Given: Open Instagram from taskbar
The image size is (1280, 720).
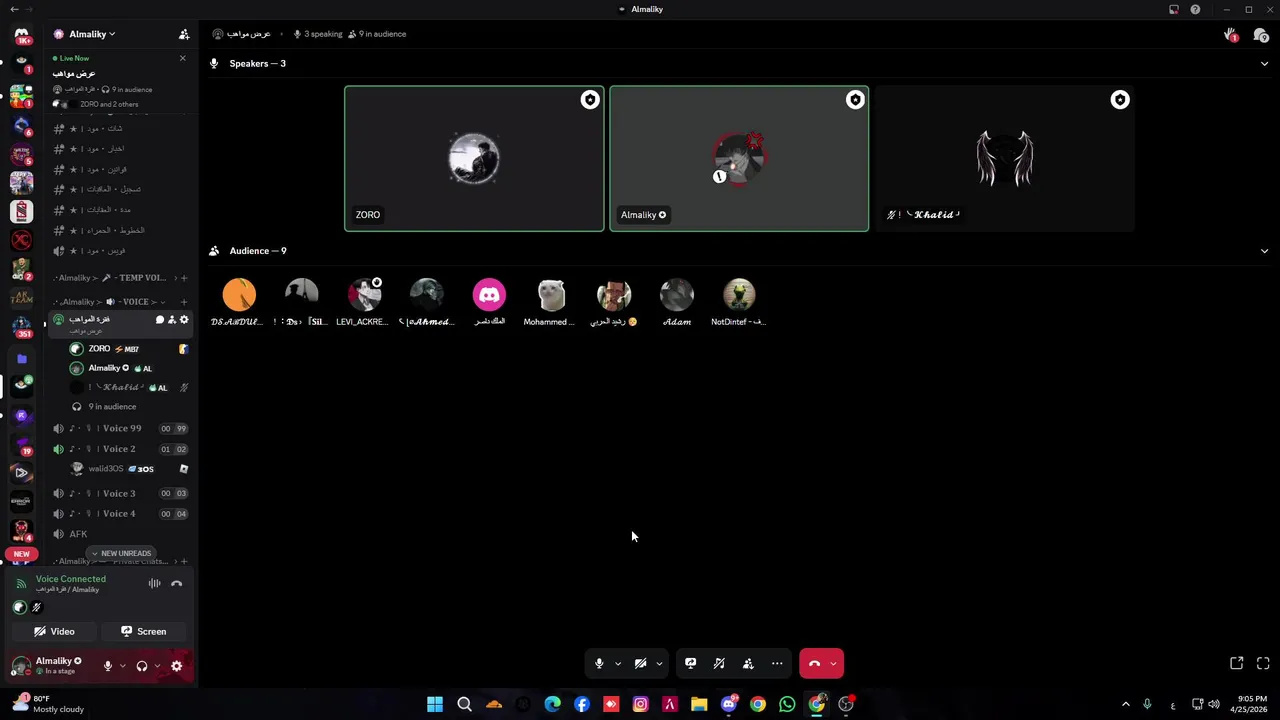Looking at the screenshot, I should coord(640,704).
